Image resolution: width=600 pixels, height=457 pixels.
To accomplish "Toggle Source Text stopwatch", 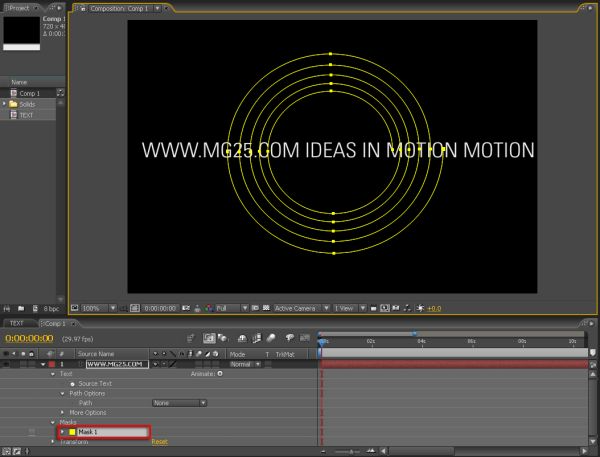I will (72, 384).
